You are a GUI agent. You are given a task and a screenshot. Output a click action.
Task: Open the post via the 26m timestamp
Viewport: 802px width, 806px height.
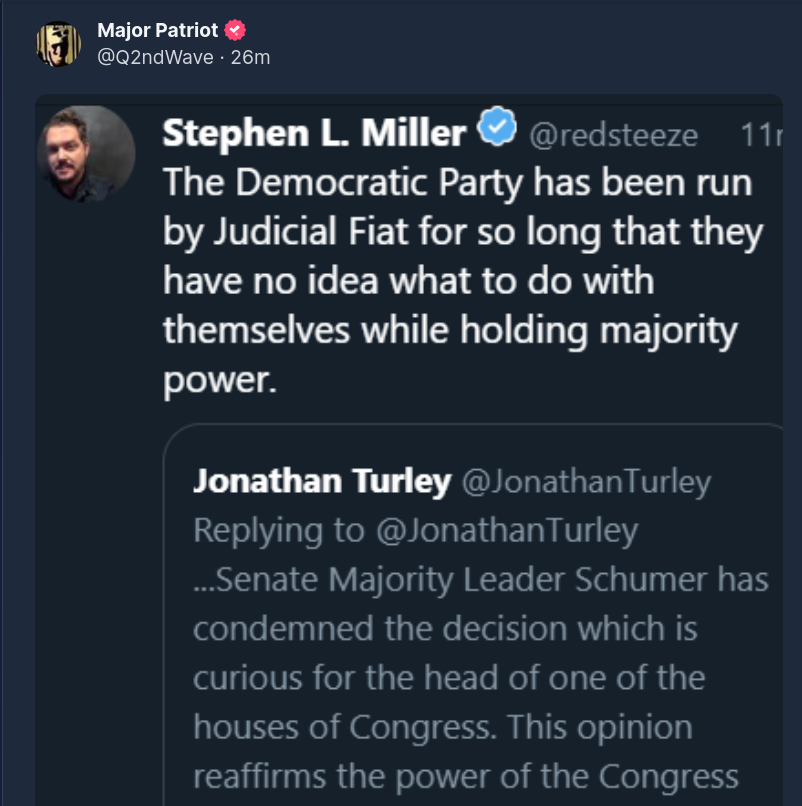click(x=250, y=57)
